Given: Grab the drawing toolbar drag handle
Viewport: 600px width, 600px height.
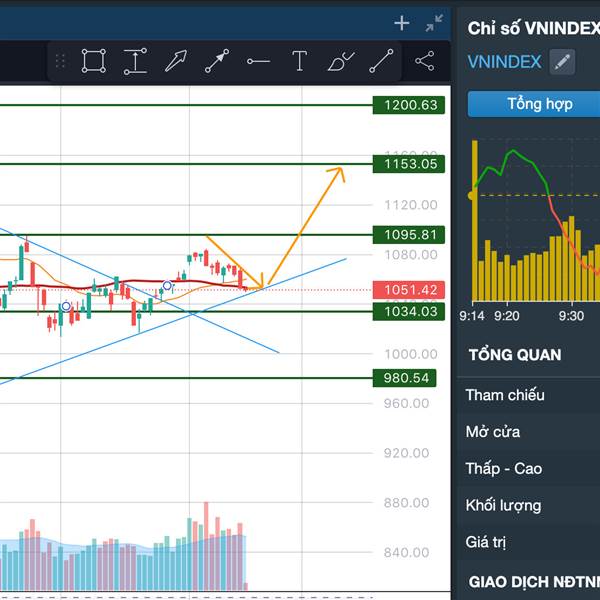Looking at the screenshot, I should pyautogui.click(x=60, y=61).
